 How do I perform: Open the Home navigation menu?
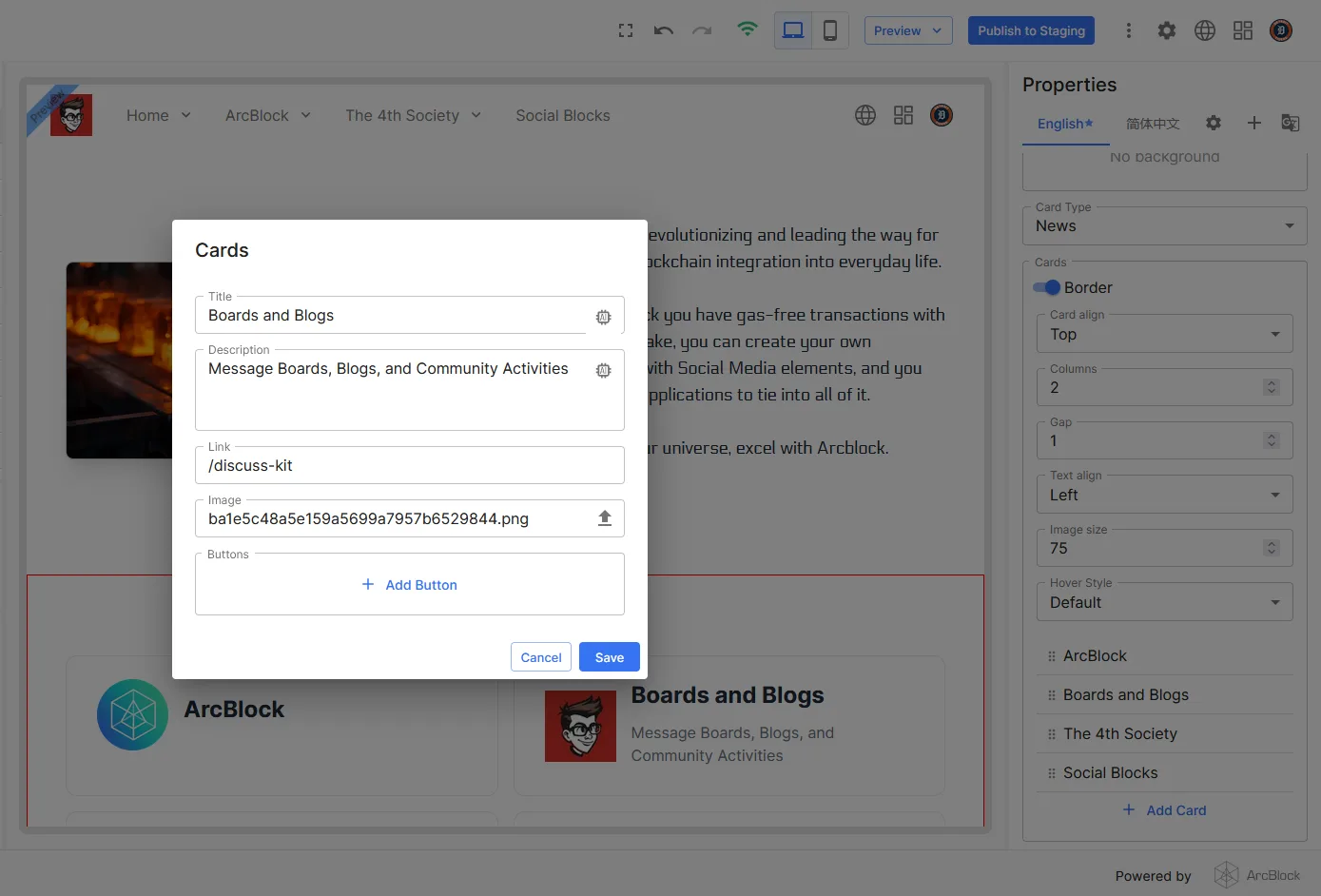coord(159,115)
